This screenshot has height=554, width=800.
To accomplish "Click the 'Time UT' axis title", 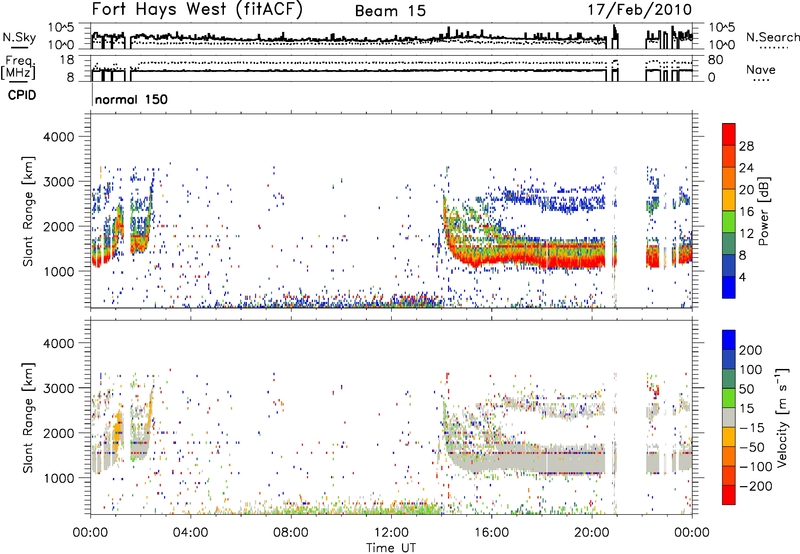I will click(391, 548).
